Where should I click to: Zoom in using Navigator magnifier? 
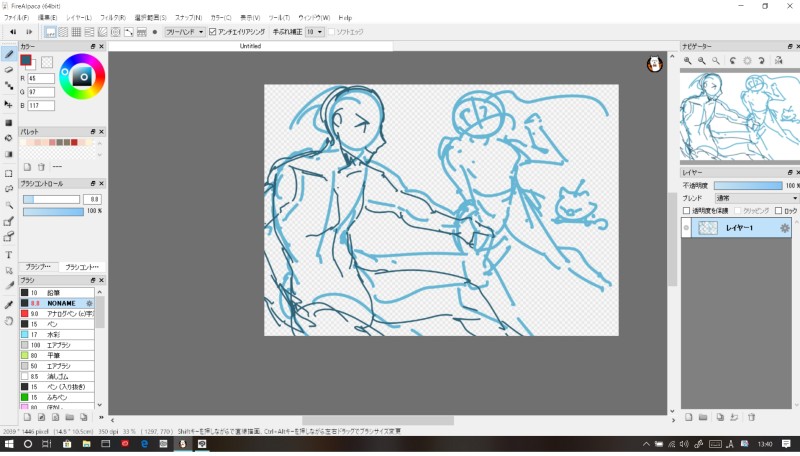click(688, 60)
